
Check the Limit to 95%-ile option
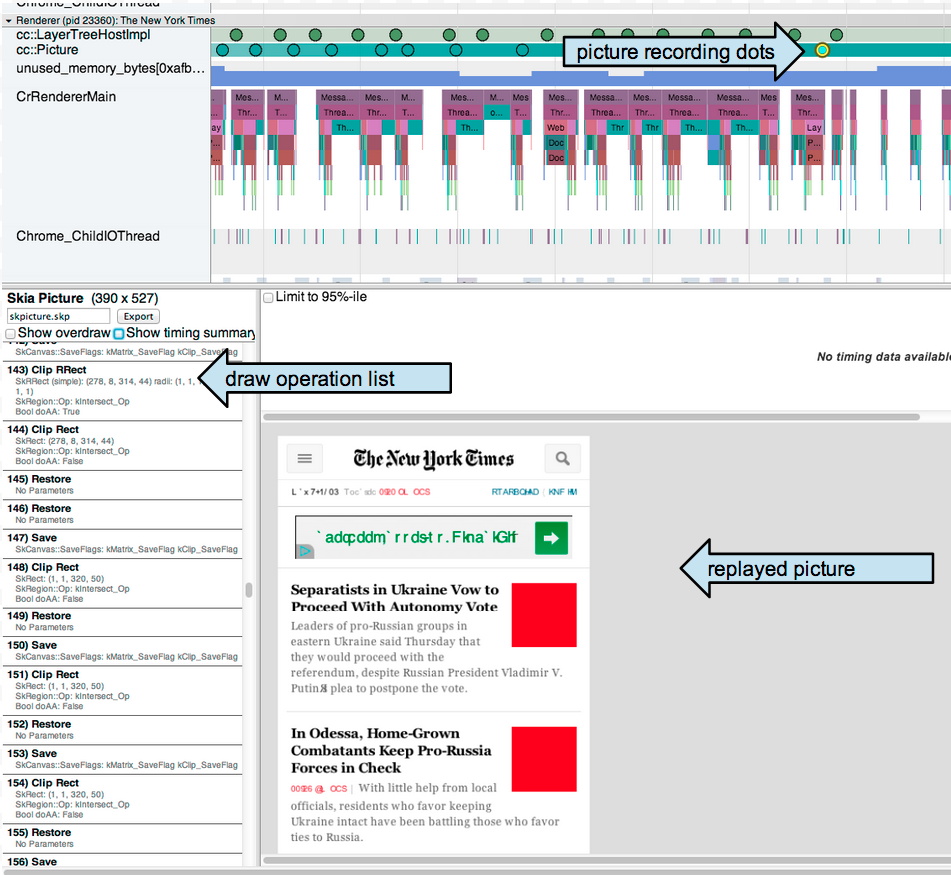tap(268, 298)
